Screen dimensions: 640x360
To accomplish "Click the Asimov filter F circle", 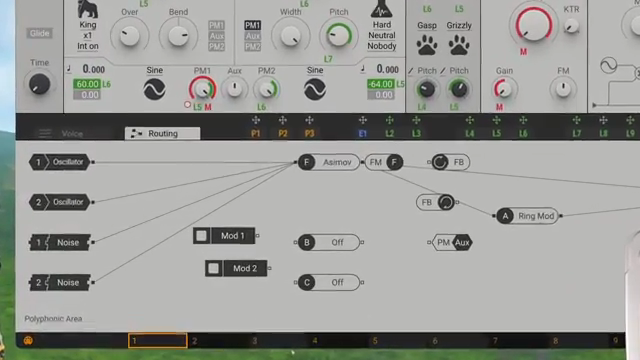I will tap(307, 162).
